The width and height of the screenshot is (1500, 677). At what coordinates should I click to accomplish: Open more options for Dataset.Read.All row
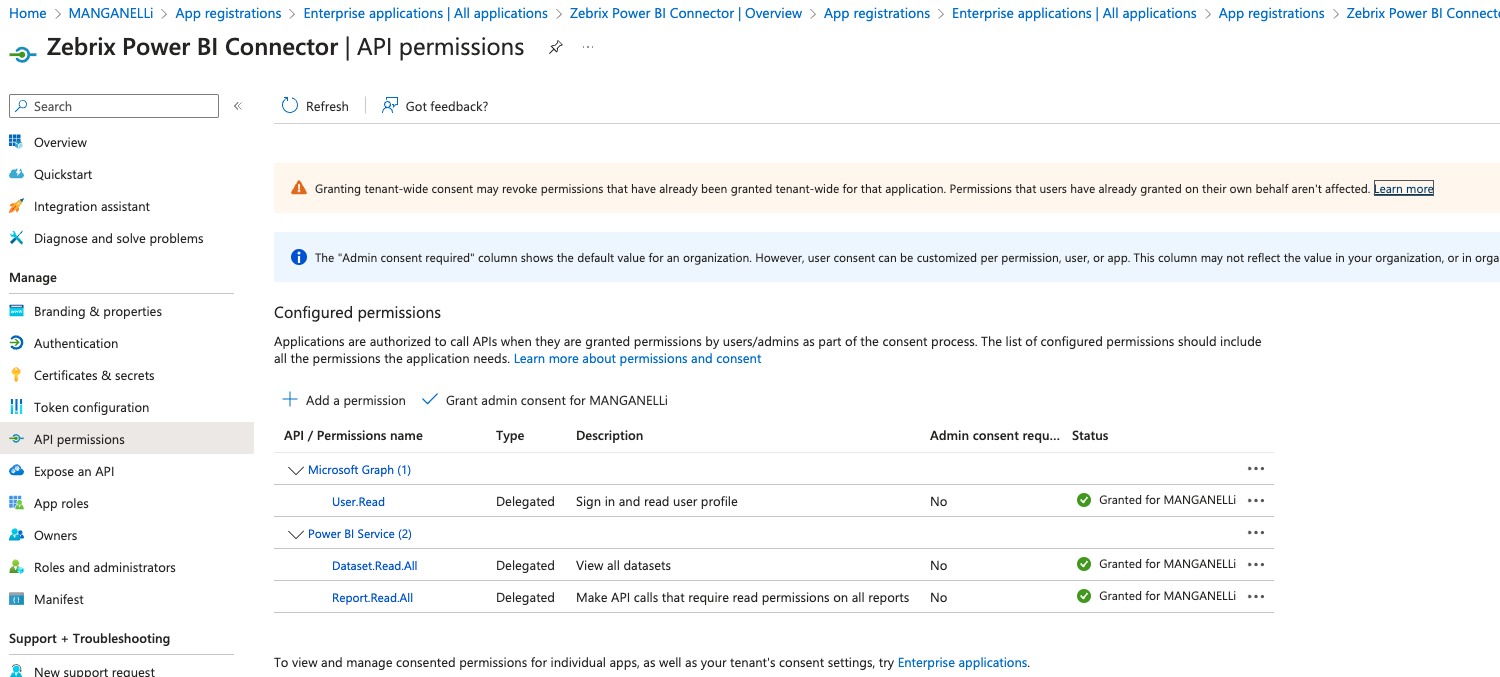pyautogui.click(x=1256, y=565)
